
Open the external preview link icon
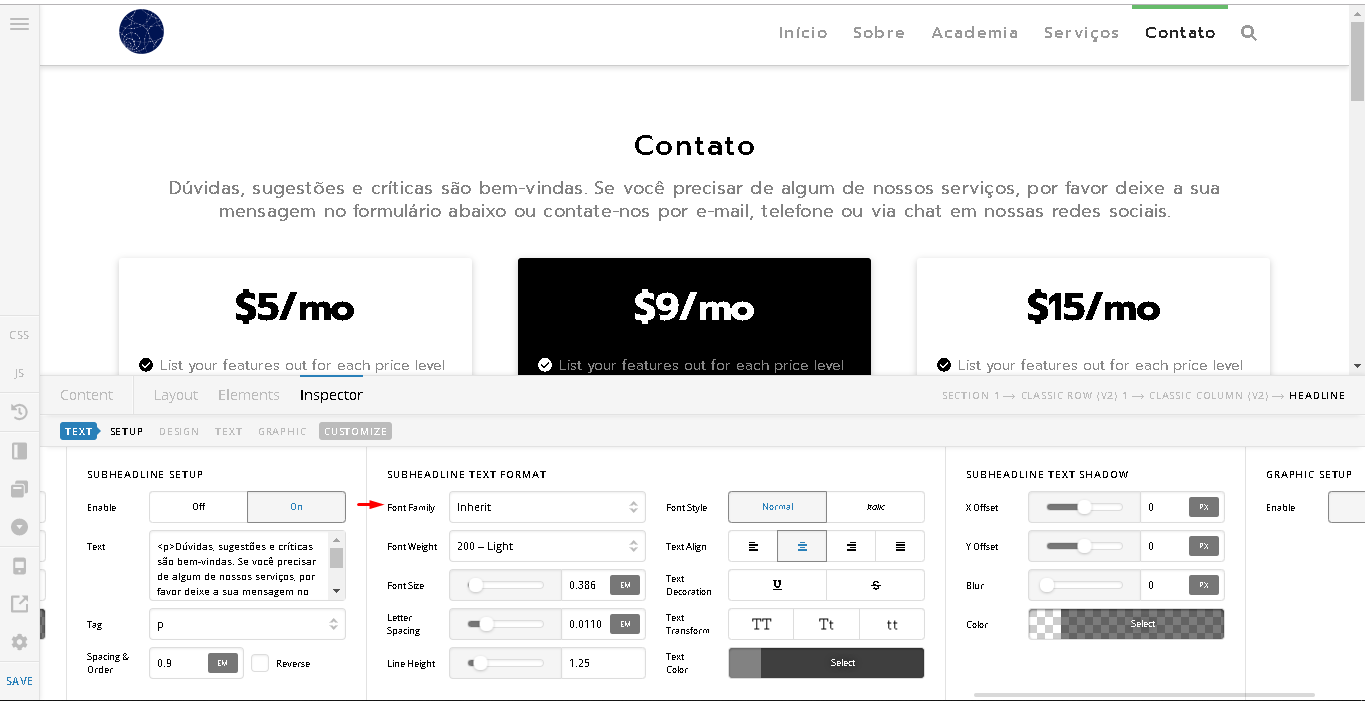(x=19, y=604)
